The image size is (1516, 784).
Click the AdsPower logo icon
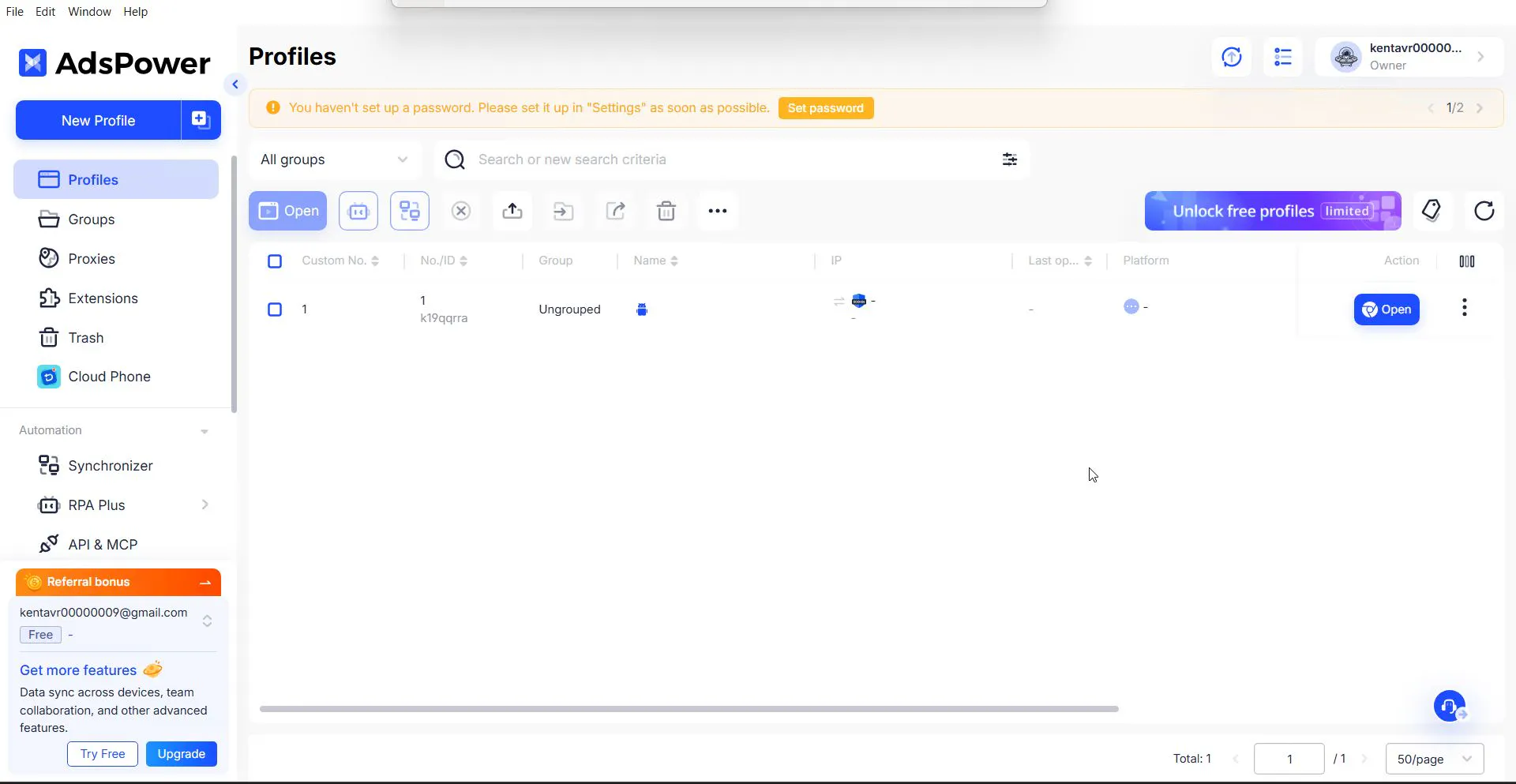(x=32, y=62)
